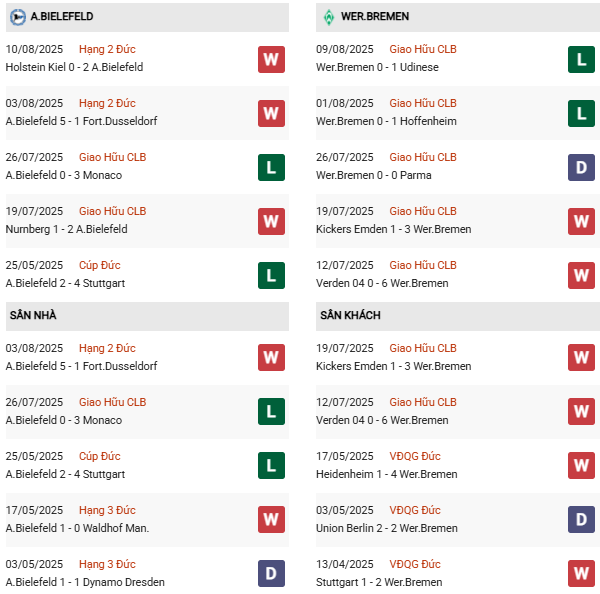600x594 pixels.
Task: Click L badge for Bielefeld vs Monaco 26/07 form row
Action: 271,167
